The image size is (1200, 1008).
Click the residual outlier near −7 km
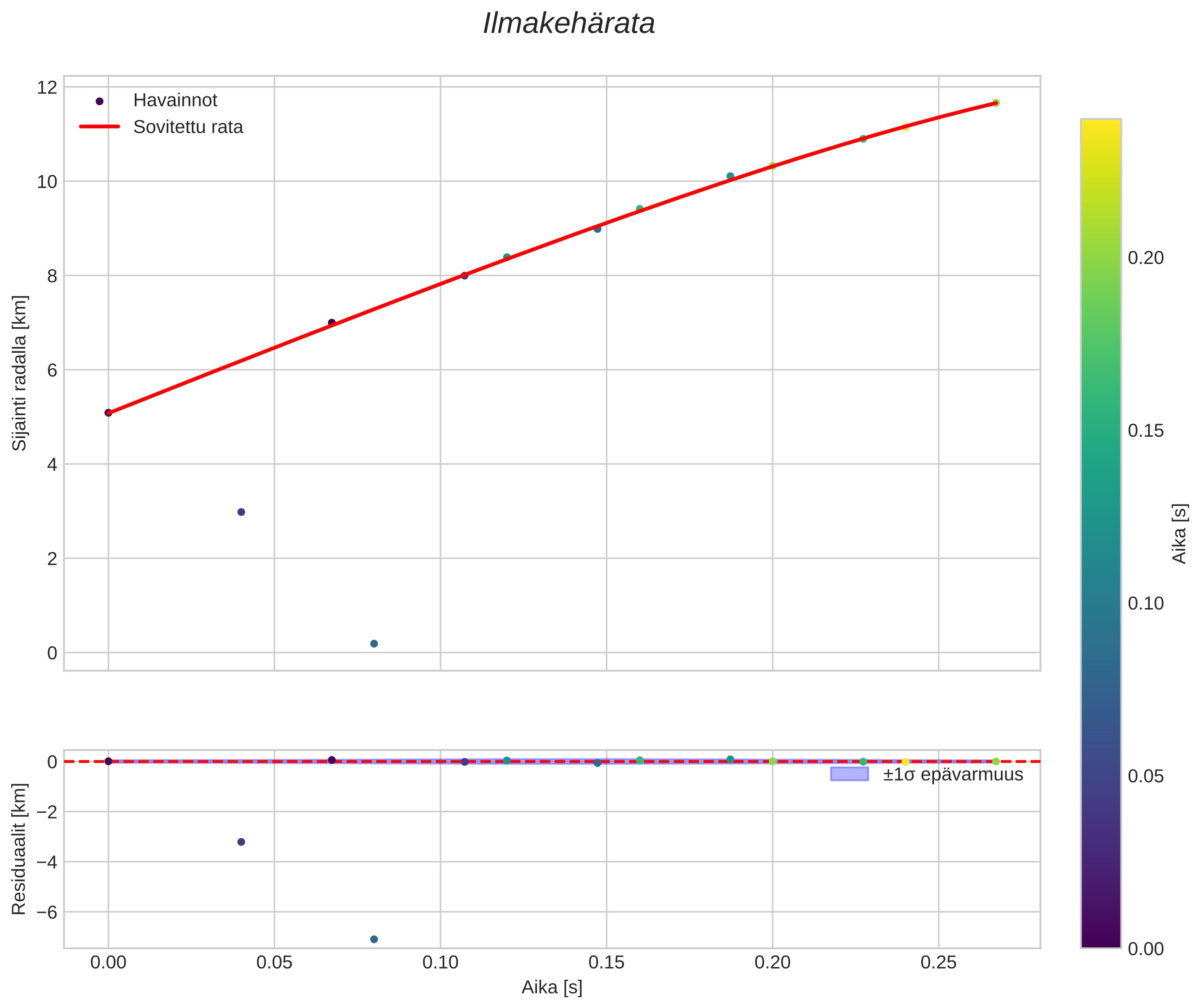[x=374, y=939]
